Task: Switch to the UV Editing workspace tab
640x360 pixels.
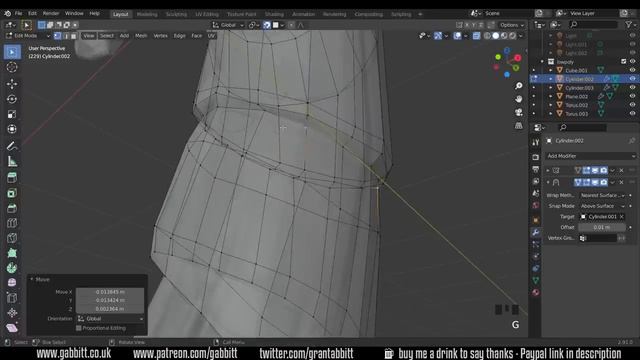Action: 207,14
